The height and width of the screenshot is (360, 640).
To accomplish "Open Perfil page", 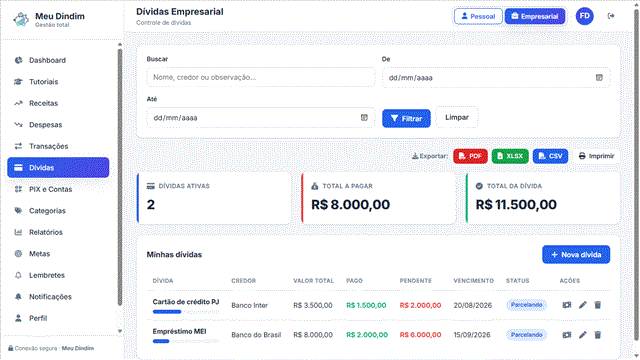I will point(58,318).
